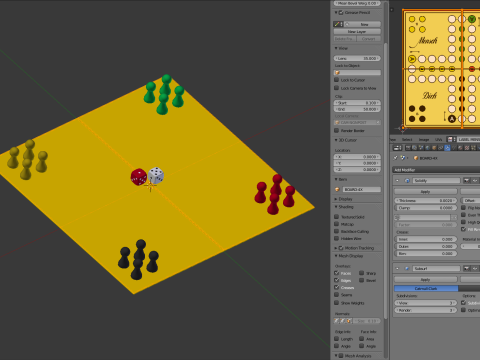Click the Solidify modifier icon
This screenshot has height=360, width=480.
(x=407, y=181)
